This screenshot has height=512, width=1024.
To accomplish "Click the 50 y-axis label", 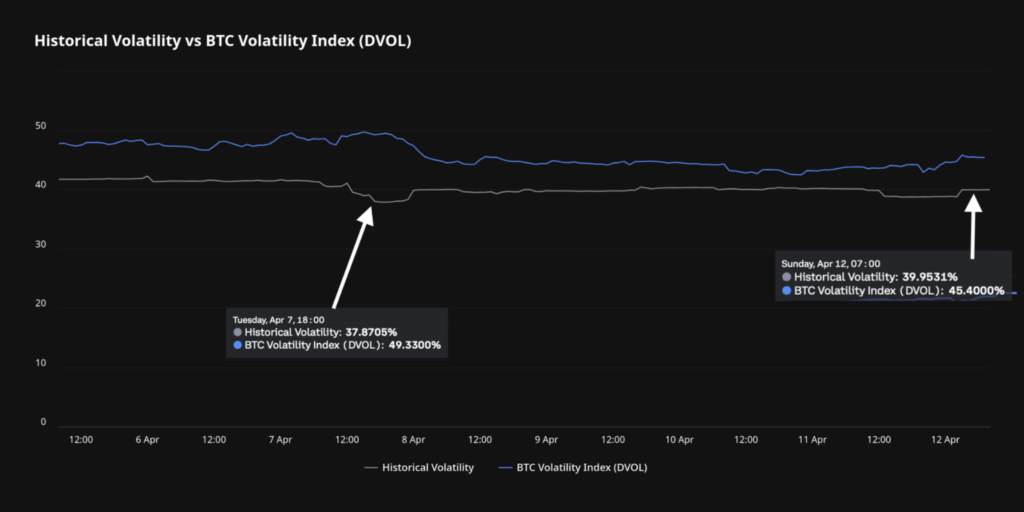I will [40, 126].
